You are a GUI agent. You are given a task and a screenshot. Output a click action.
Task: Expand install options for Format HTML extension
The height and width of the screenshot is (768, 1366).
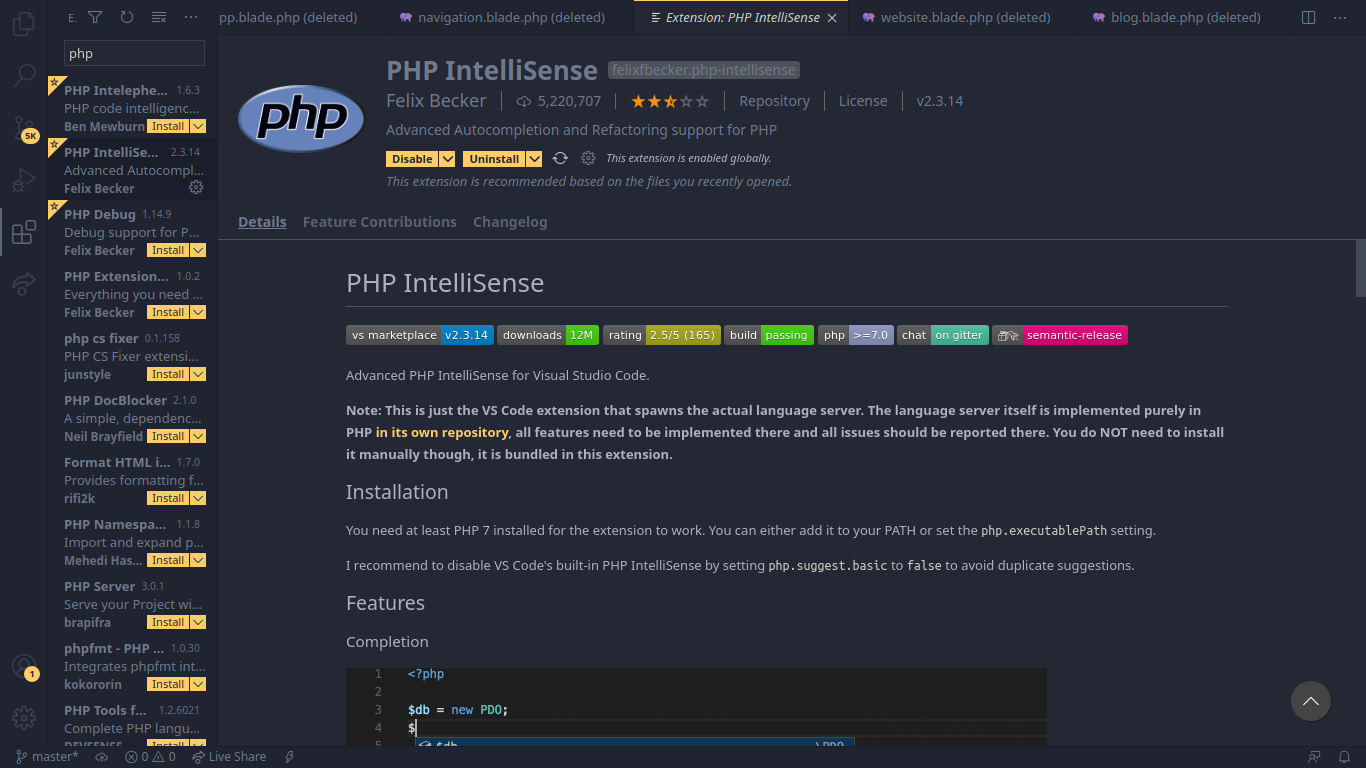point(198,498)
